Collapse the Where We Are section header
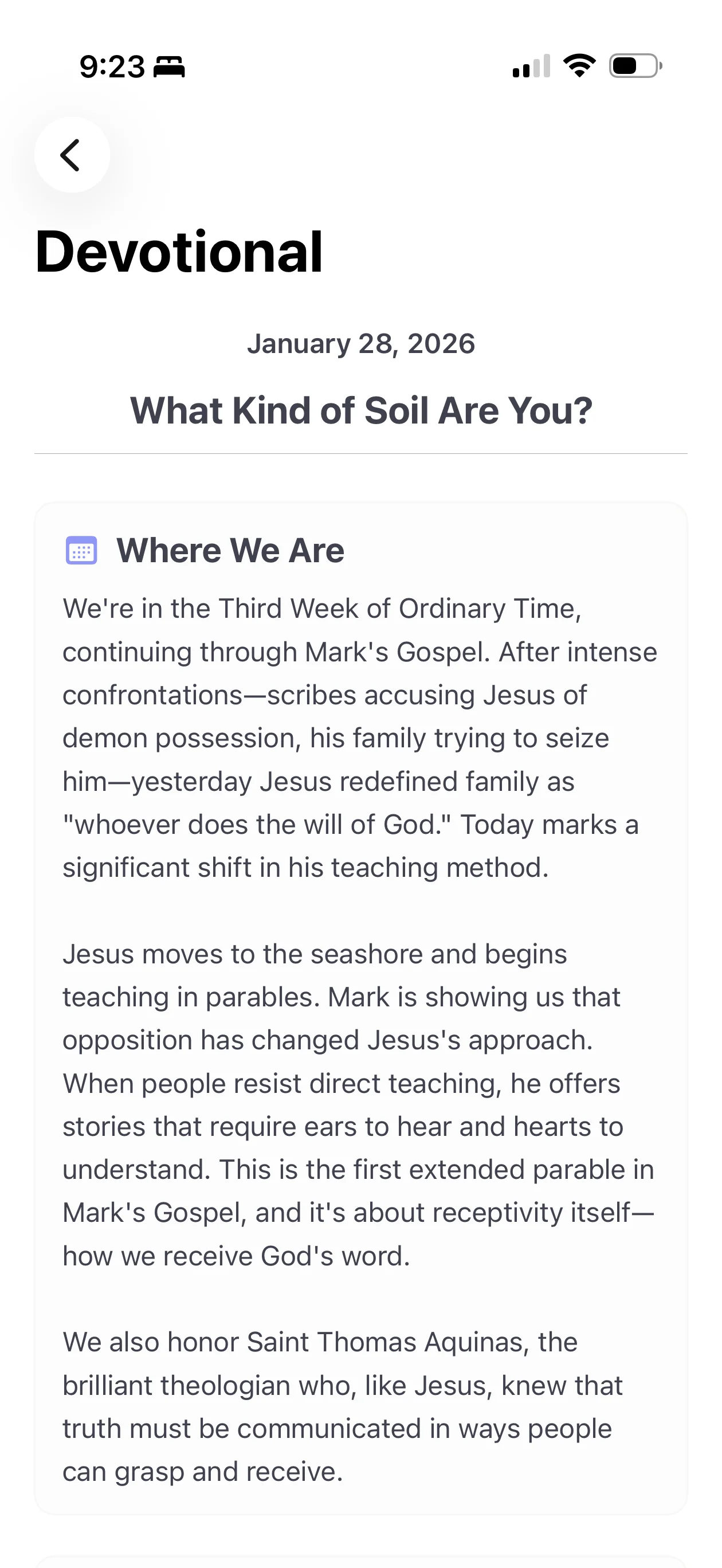The height and width of the screenshot is (1568, 722). point(231,550)
